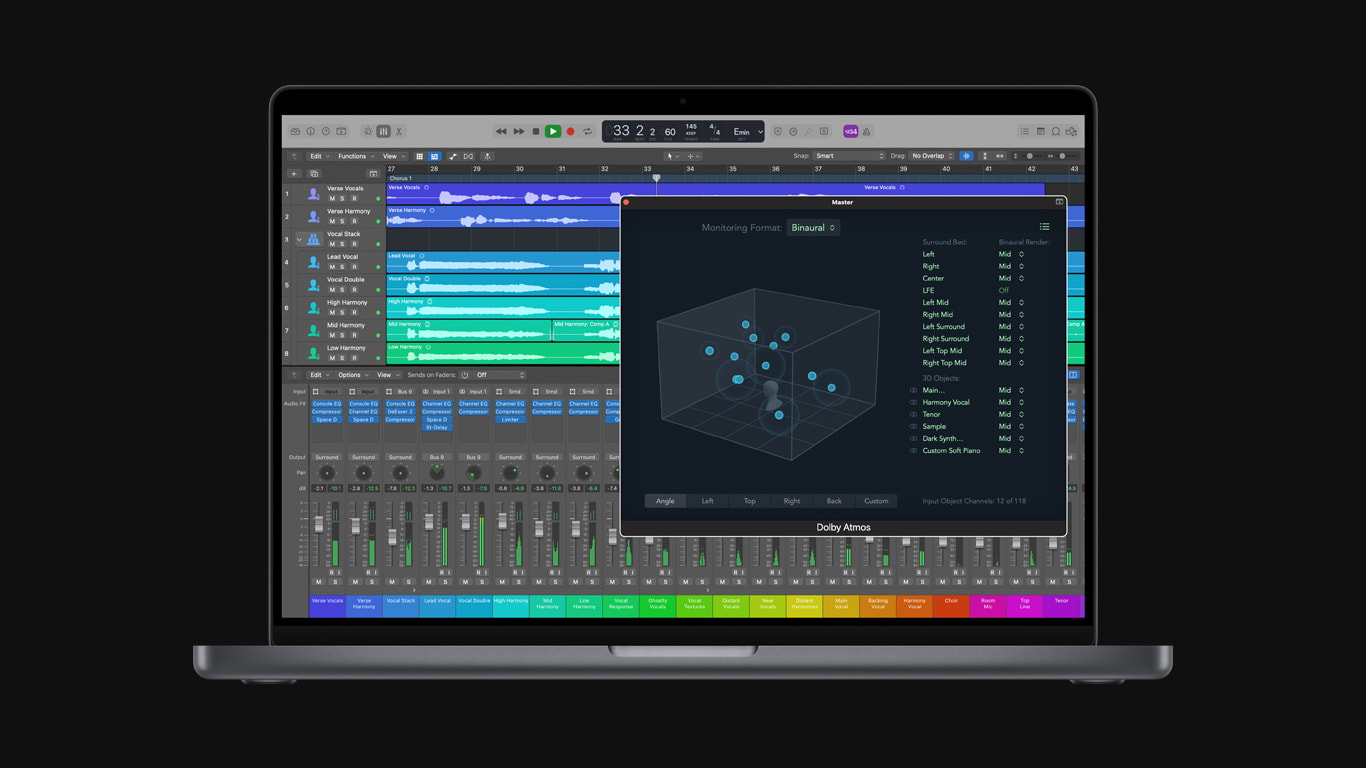Screen dimensions: 1366x768
Task: Toggle the purple Count-in 1234 button
Action: 851,131
